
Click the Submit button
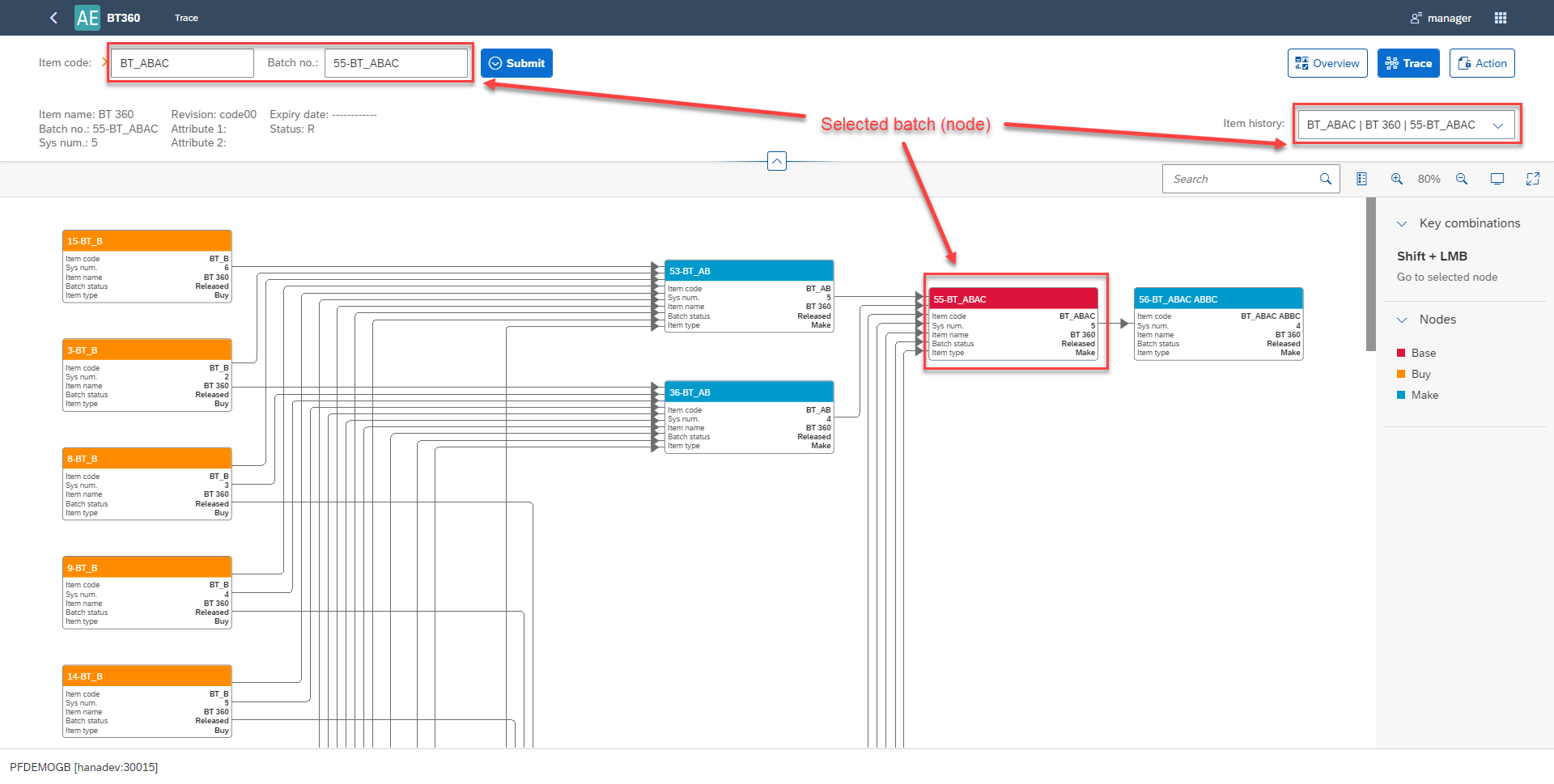(516, 62)
